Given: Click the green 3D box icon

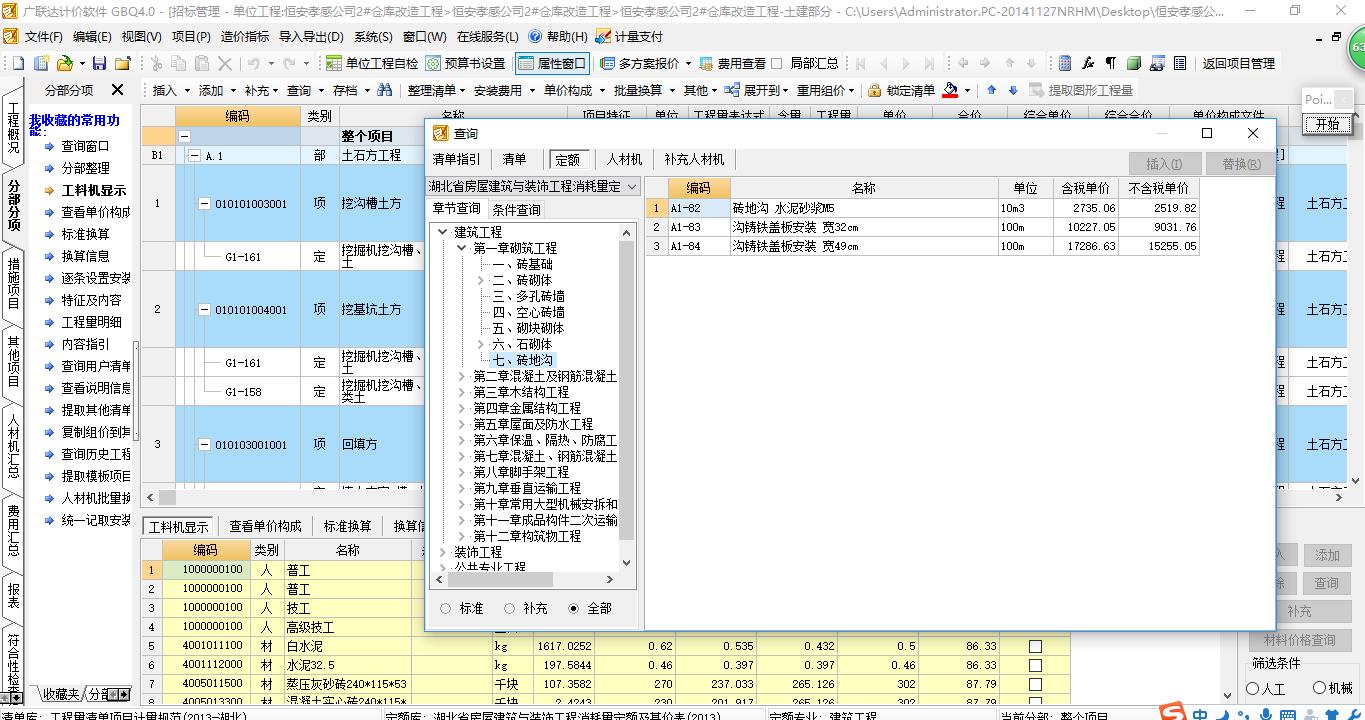Looking at the screenshot, I should (1134, 63).
